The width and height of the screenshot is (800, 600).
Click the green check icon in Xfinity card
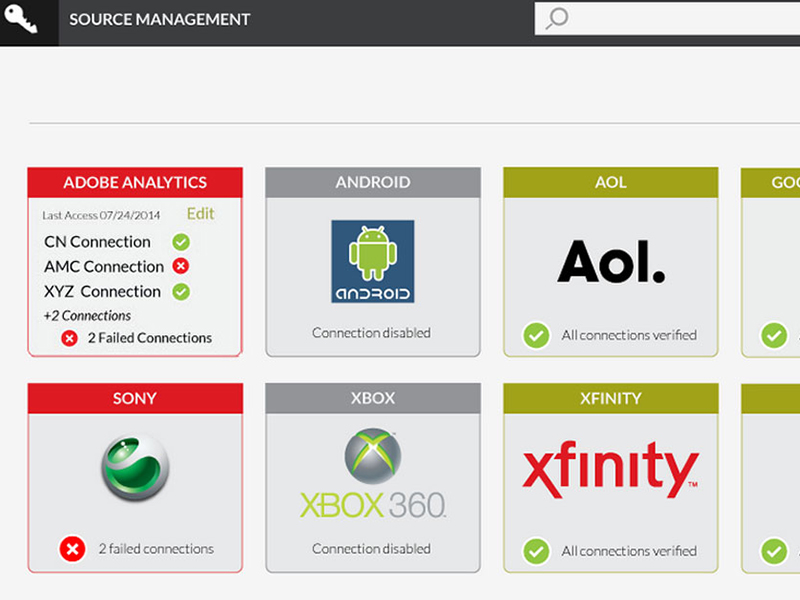(x=536, y=551)
